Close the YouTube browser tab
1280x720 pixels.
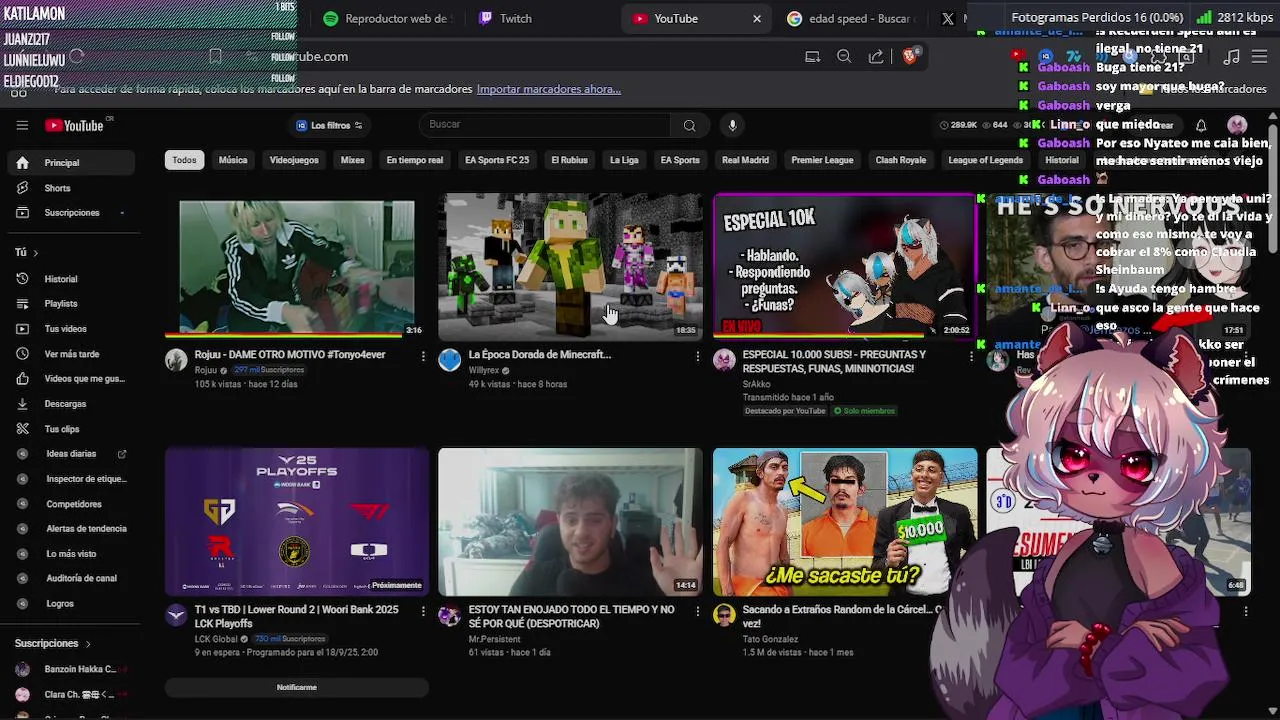(x=757, y=18)
